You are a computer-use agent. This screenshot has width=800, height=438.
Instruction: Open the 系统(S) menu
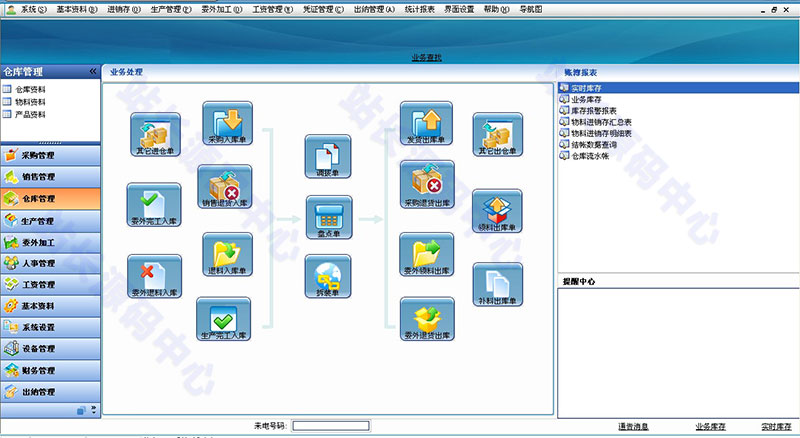pyautogui.click(x=34, y=9)
